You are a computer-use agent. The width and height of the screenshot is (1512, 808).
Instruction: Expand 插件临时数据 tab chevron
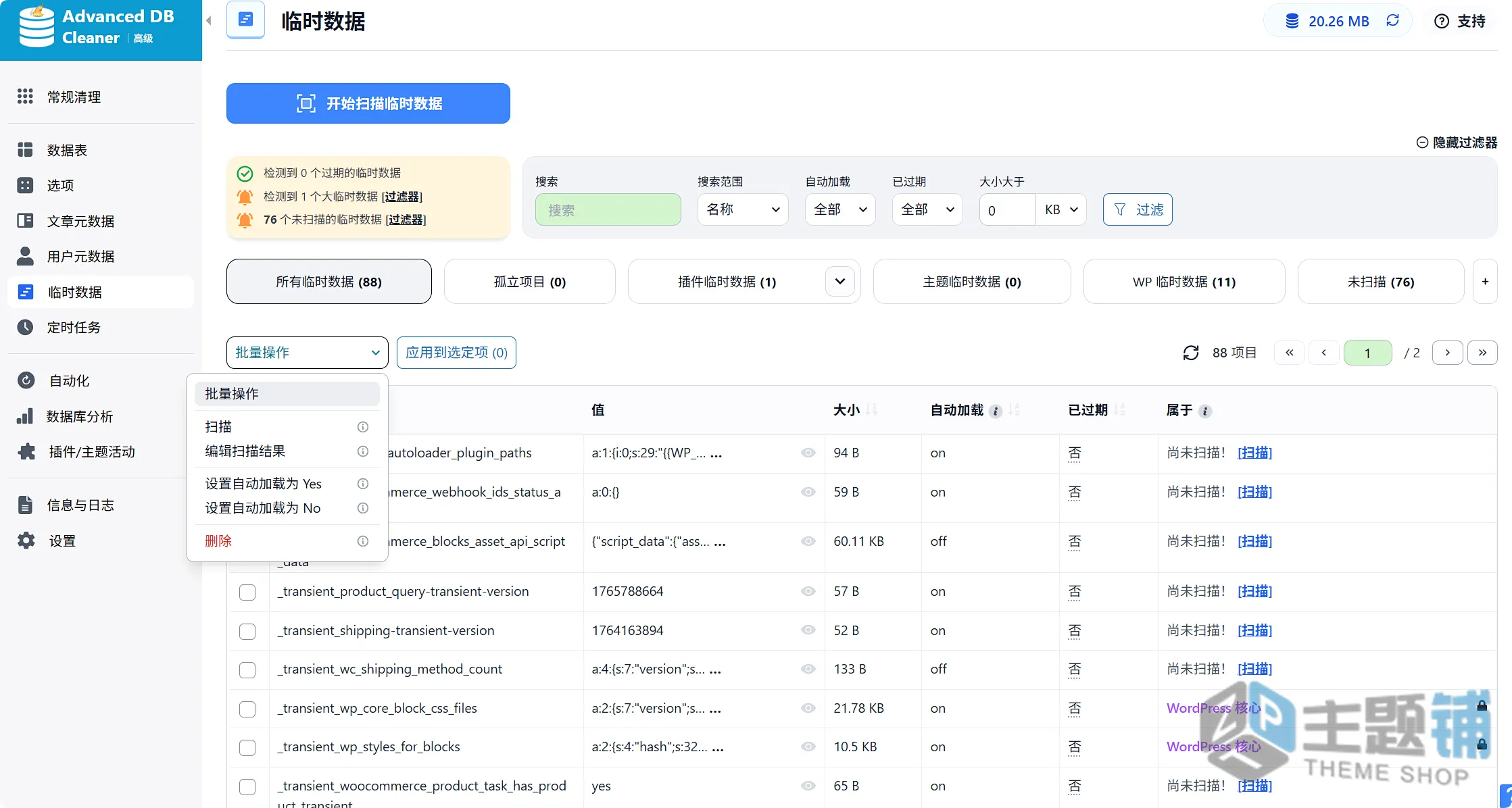pyautogui.click(x=840, y=282)
